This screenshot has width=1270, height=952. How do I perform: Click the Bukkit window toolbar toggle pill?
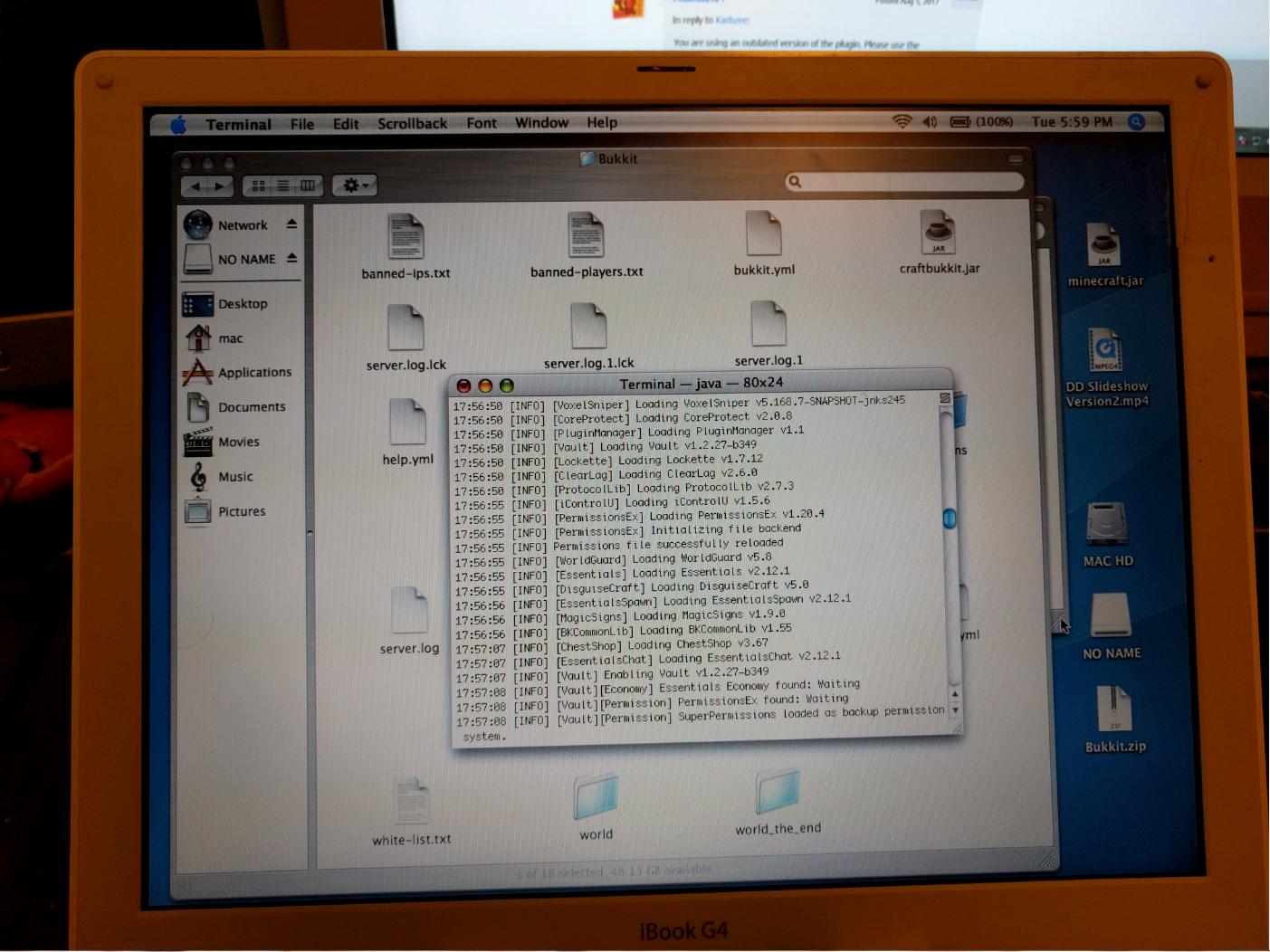click(1015, 158)
